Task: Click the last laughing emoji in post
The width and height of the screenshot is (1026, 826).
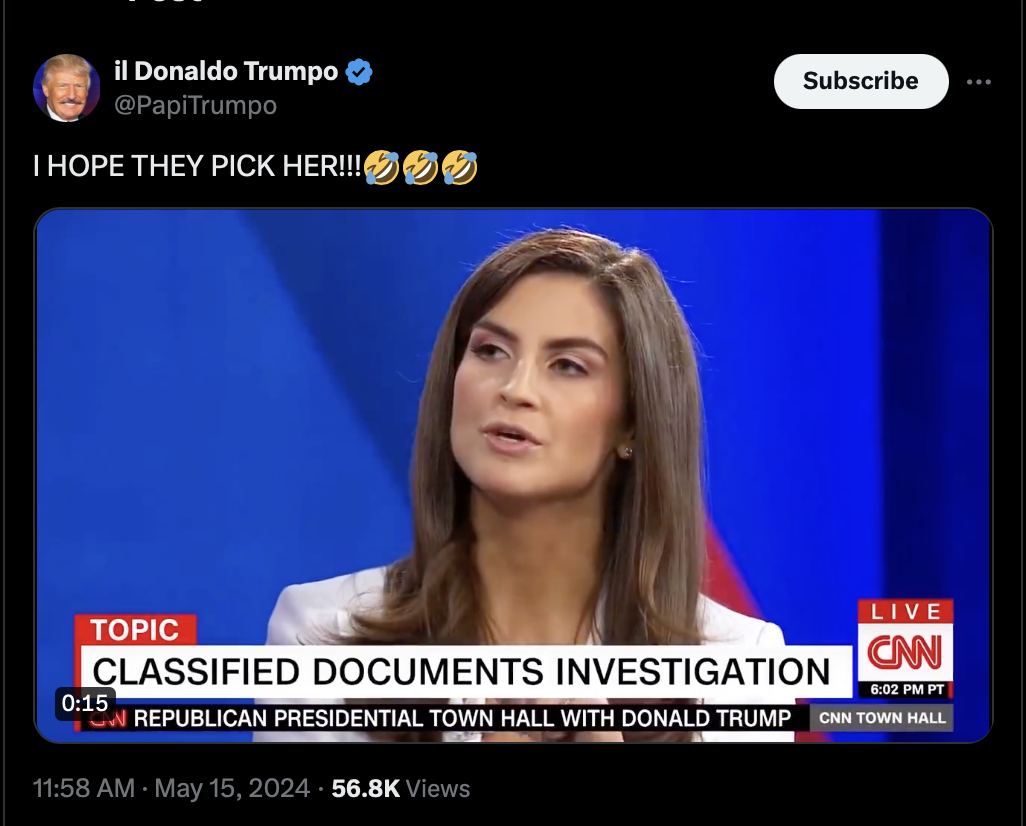Action: [x=460, y=167]
